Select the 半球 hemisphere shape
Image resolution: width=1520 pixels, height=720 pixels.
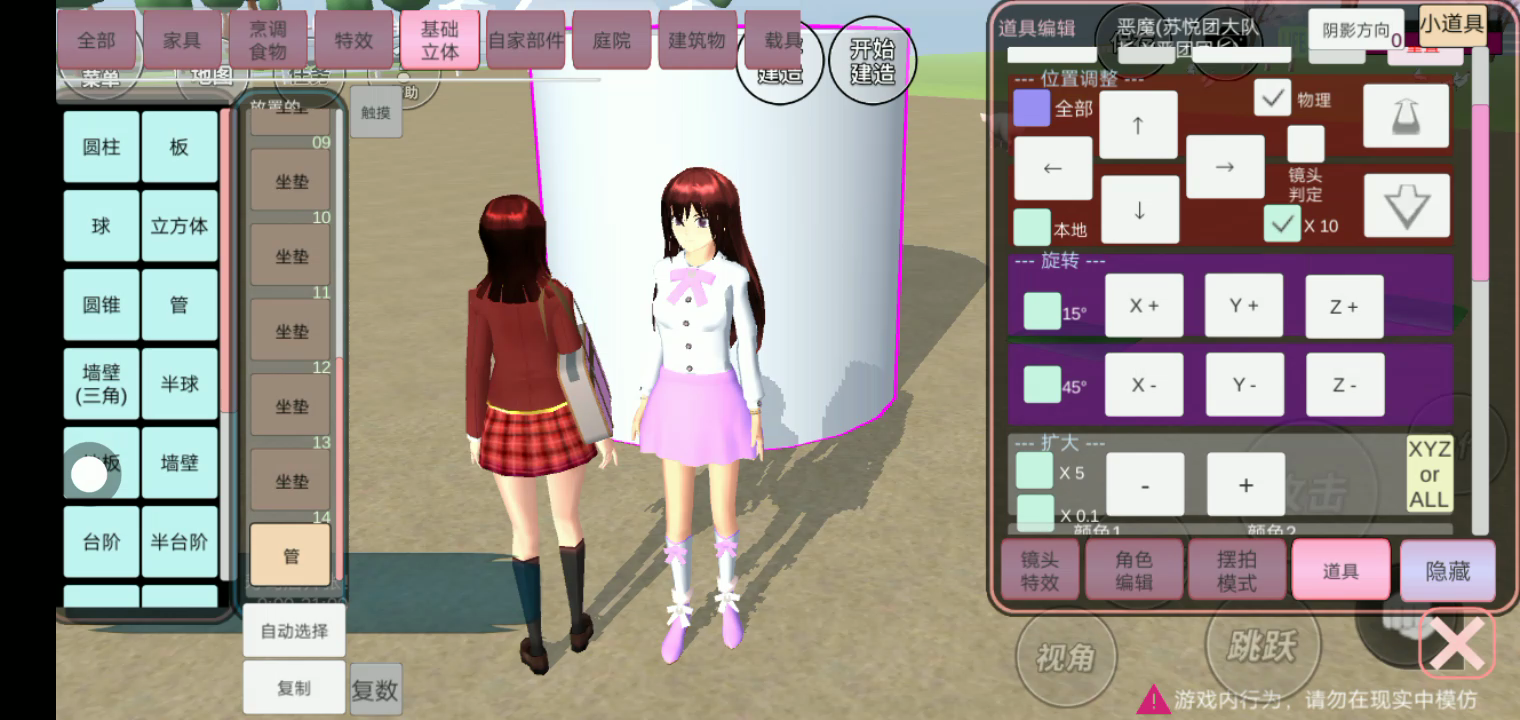point(180,384)
